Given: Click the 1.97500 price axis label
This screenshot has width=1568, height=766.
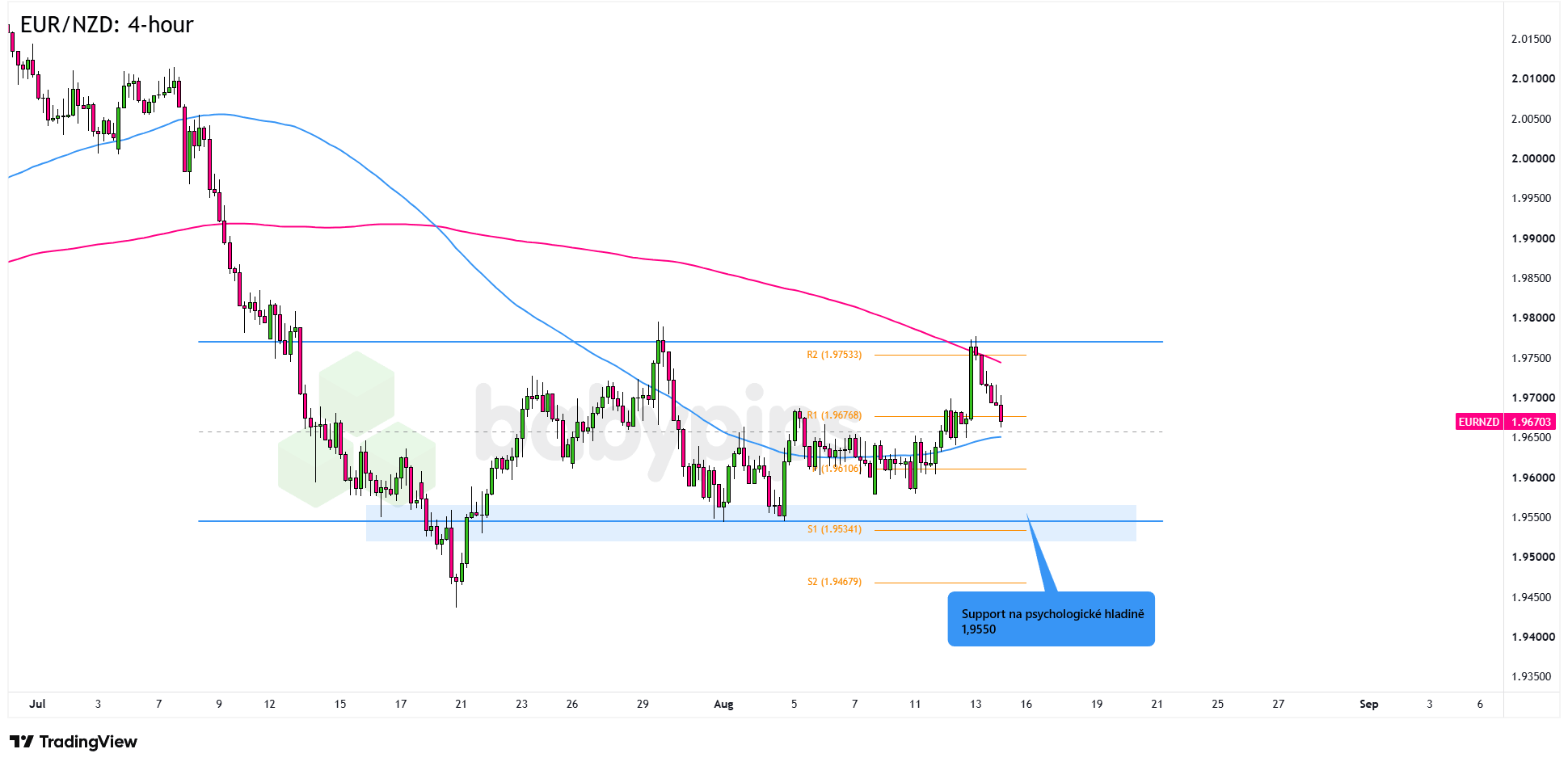Looking at the screenshot, I should click(1532, 358).
